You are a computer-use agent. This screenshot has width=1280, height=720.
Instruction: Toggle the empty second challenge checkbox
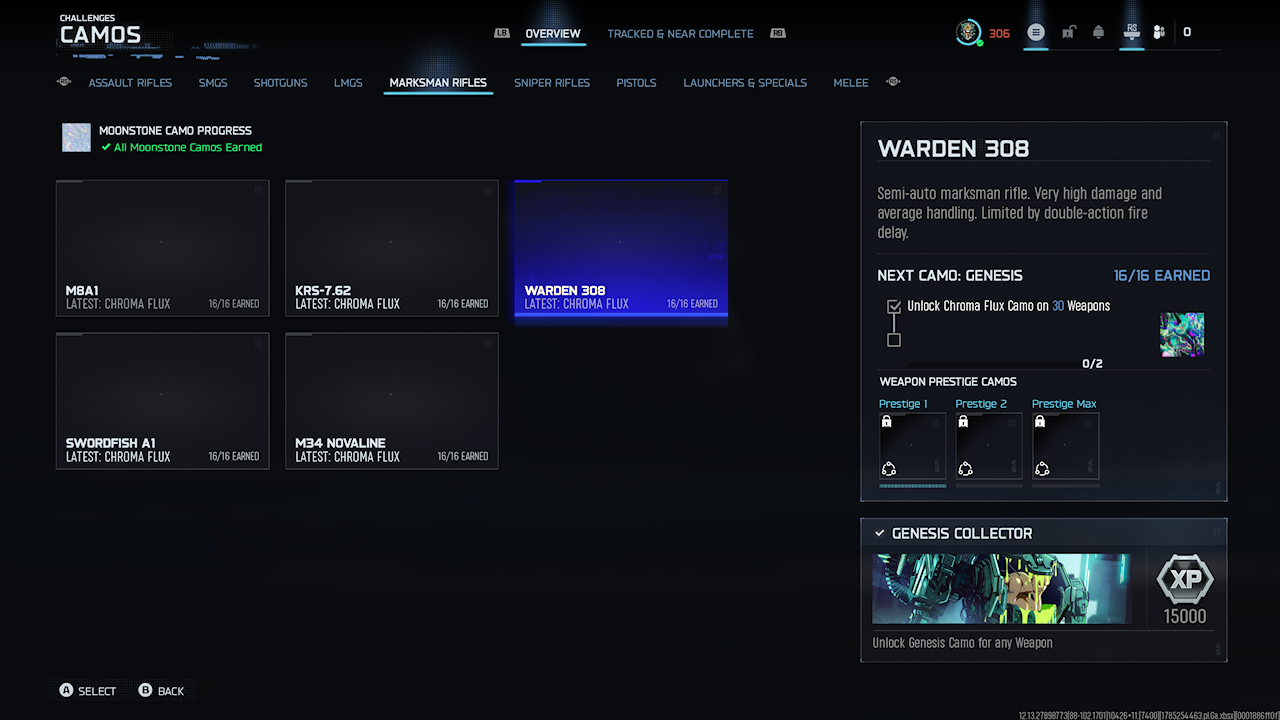click(x=894, y=340)
